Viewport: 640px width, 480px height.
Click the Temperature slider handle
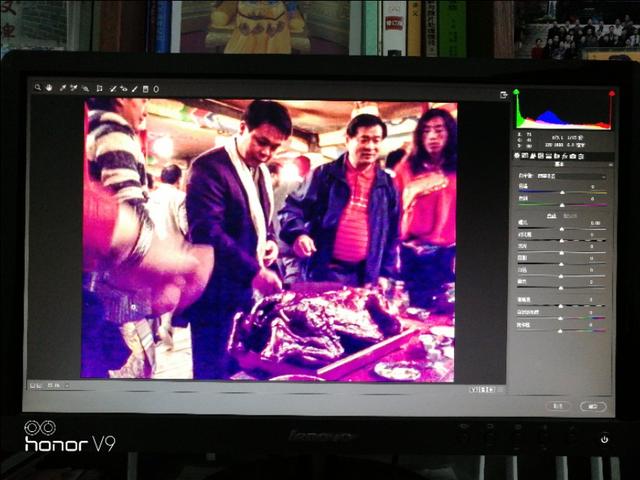pos(563,192)
